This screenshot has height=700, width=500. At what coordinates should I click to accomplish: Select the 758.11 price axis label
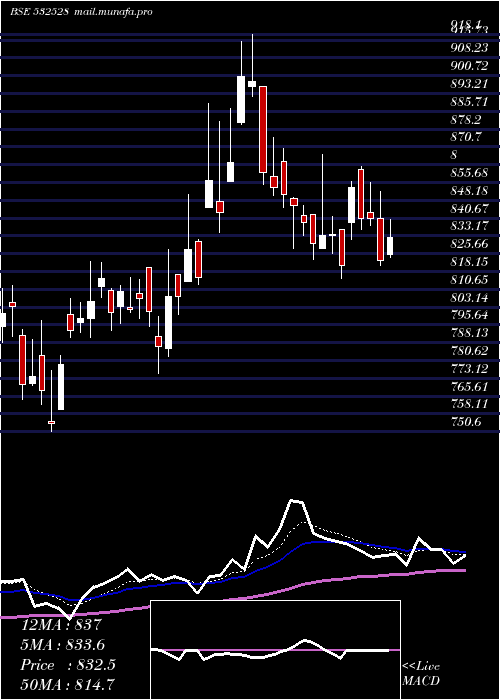[x=468, y=404]
